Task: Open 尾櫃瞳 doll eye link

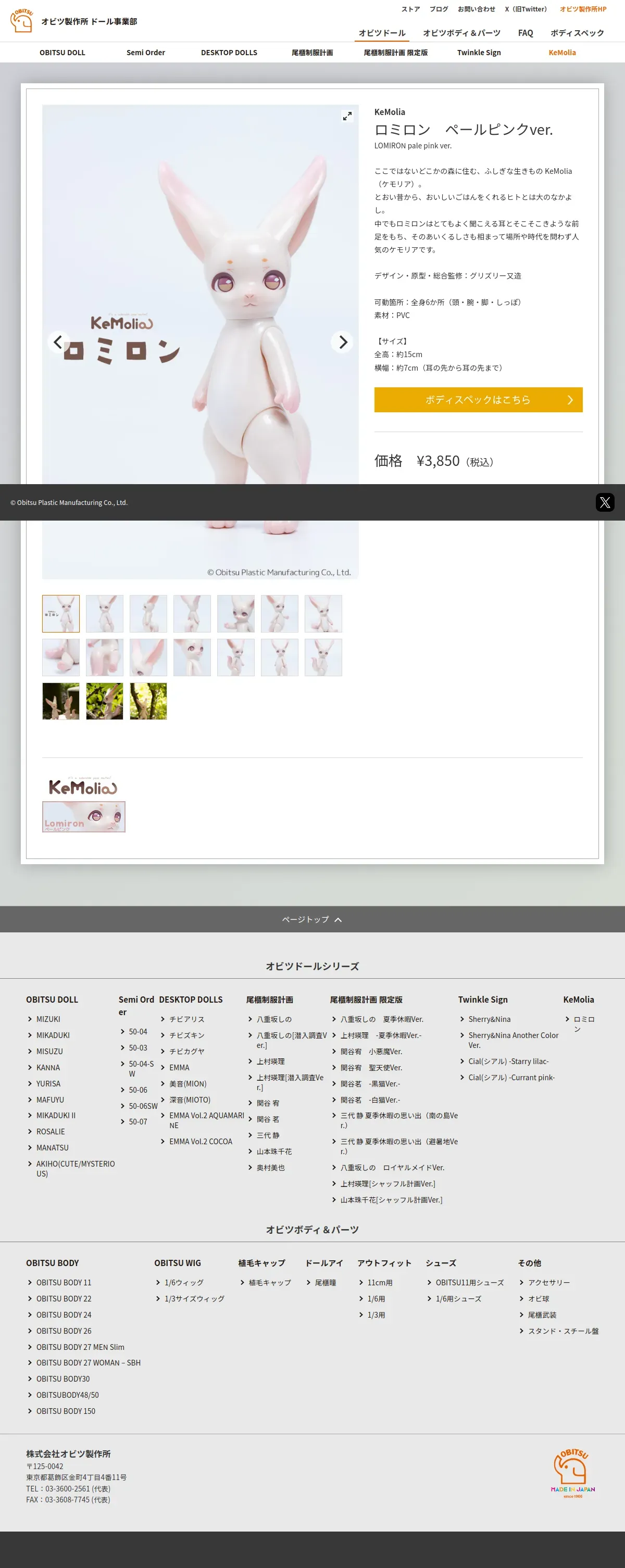Action: (x=326, y=1282)
